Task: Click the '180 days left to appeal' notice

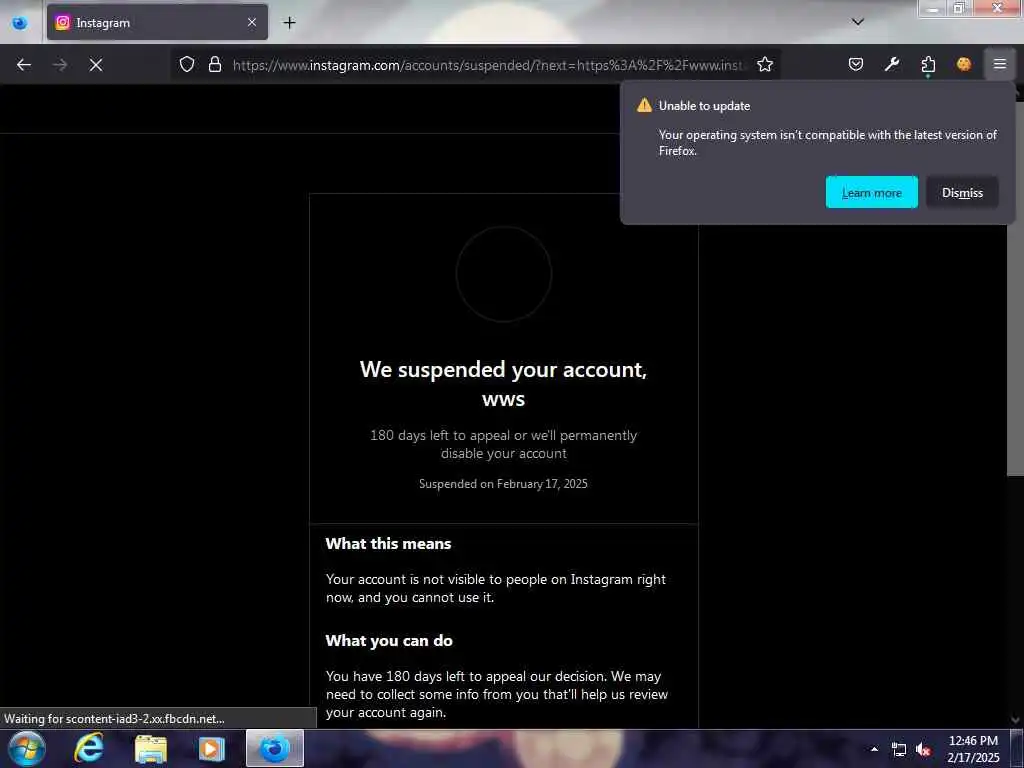Action: coord(503,444)
